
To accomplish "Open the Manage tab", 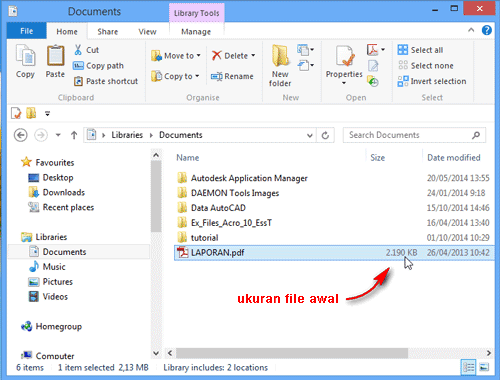I will [196, 32].
